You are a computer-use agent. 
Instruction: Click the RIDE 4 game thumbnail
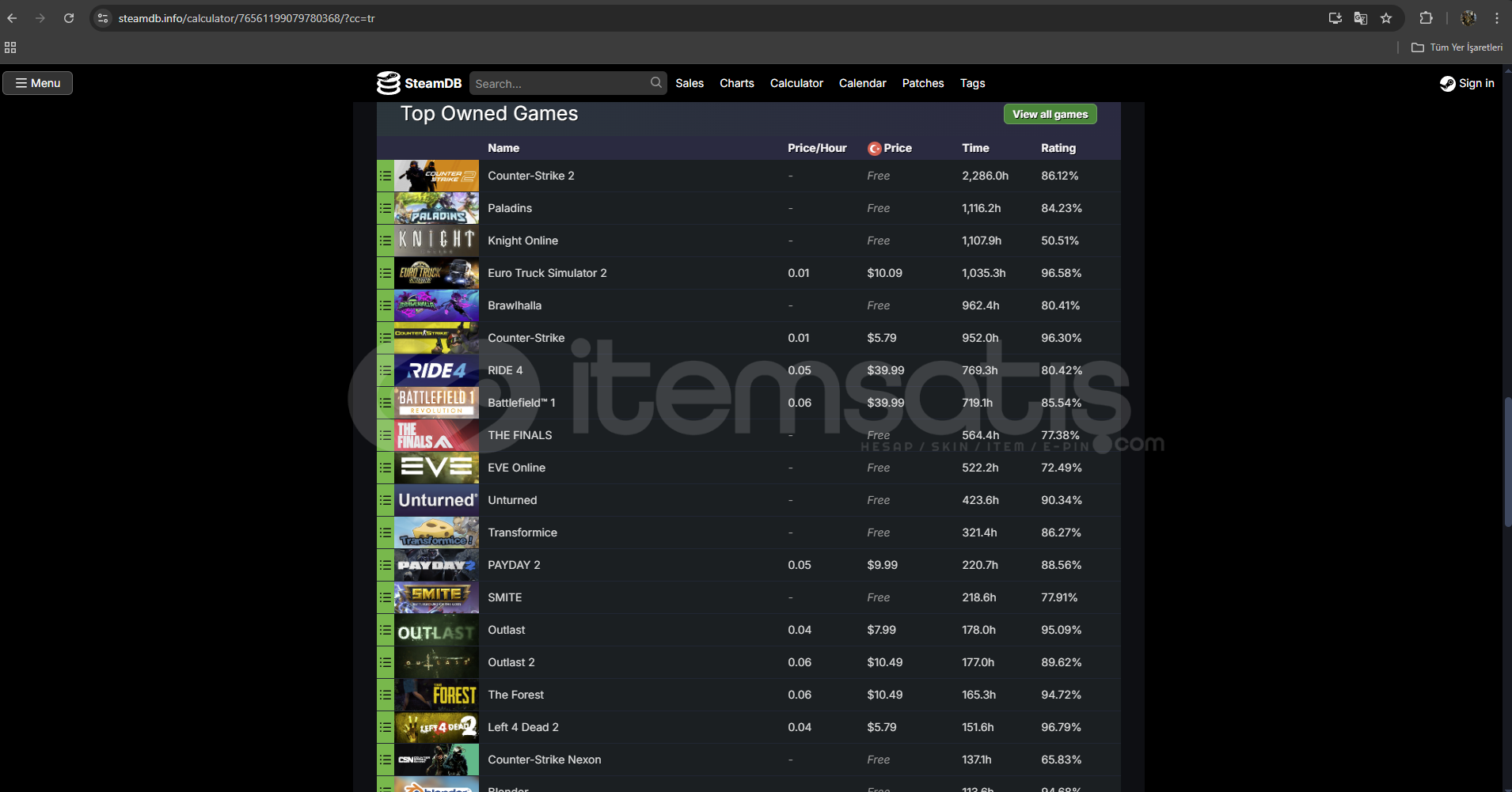[436, 370]
